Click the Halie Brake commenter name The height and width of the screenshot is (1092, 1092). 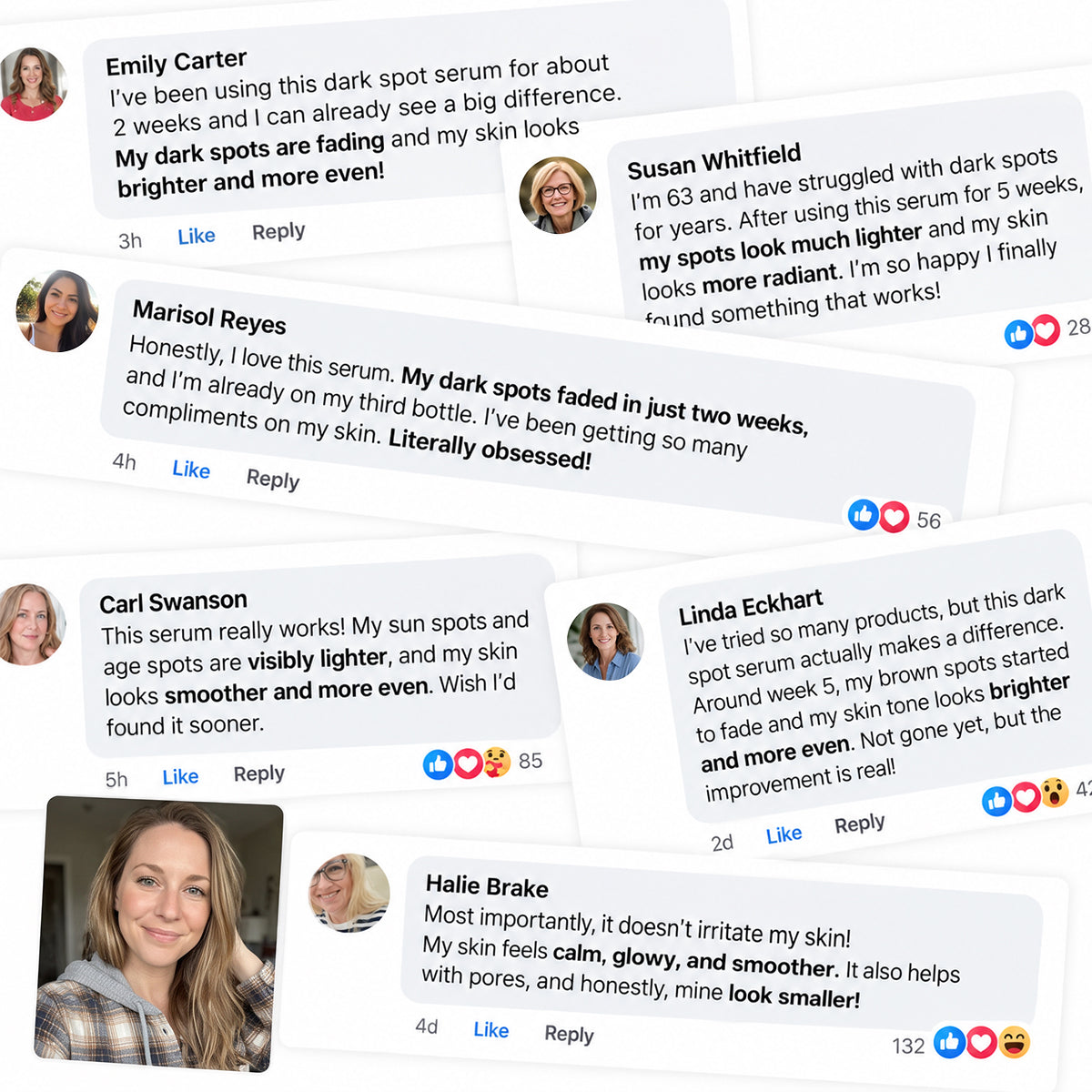point(487,886)
